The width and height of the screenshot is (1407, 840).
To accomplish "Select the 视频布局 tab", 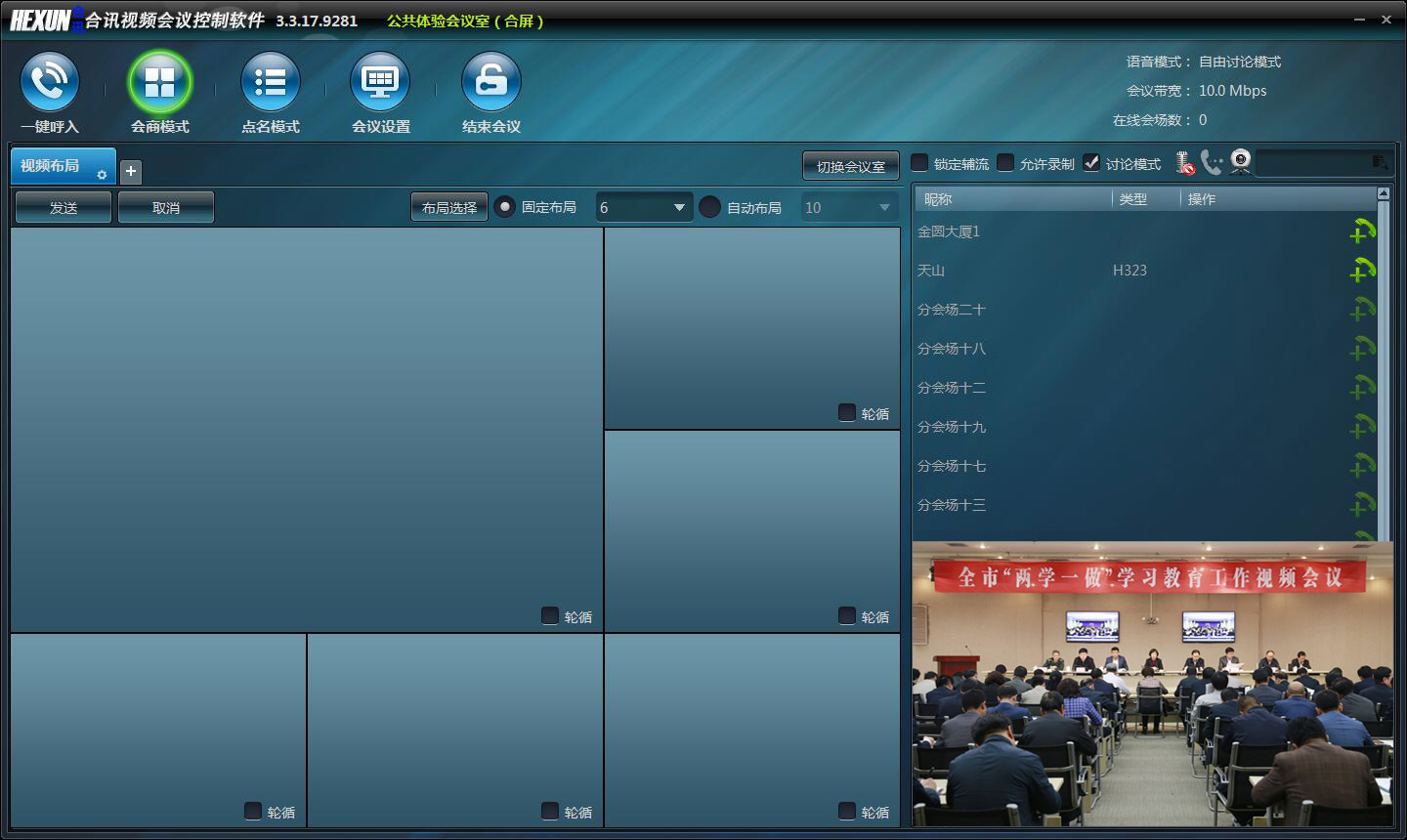I will point(59,166).
